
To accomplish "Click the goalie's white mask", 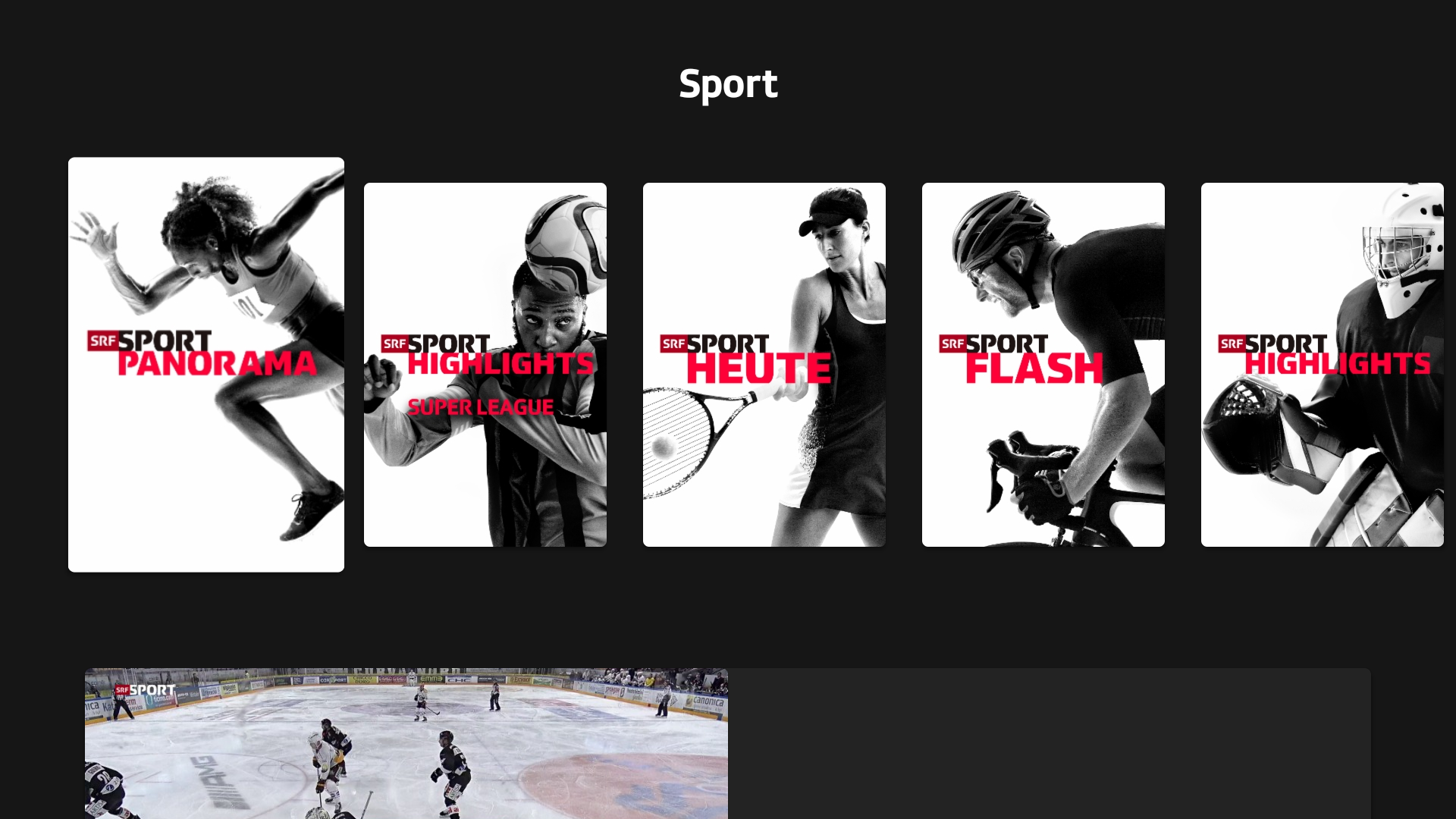I will point(1404,250).
